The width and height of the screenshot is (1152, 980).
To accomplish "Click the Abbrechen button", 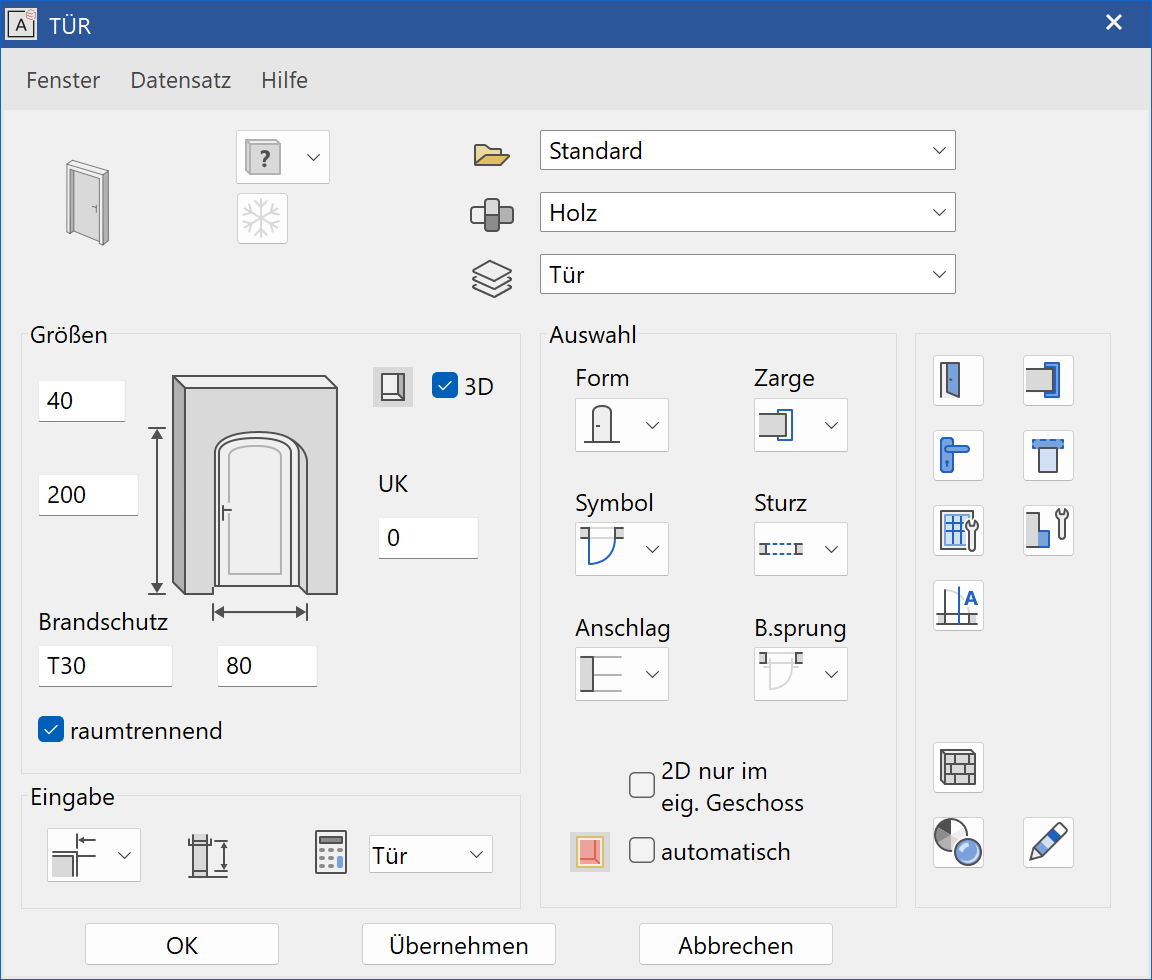I will point(736,945).
